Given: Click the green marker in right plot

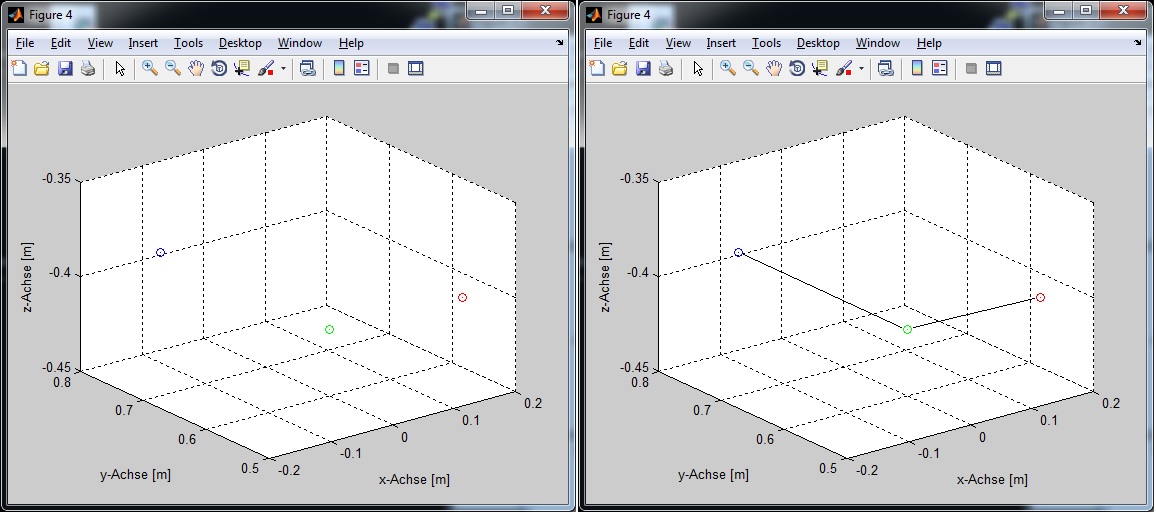Looking at the screenshot, I should (907, 329).
